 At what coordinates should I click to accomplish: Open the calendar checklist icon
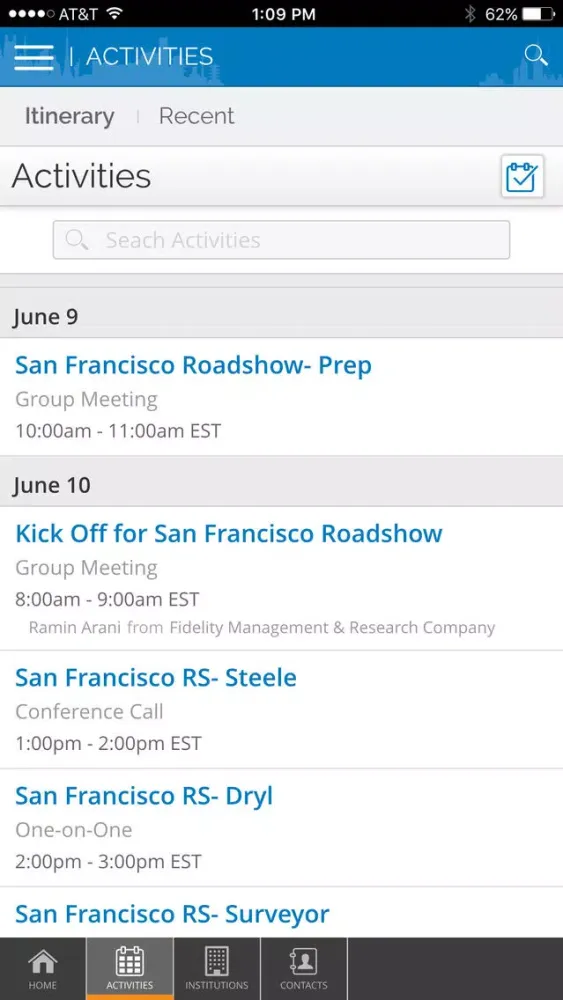(x=522, y=177)
